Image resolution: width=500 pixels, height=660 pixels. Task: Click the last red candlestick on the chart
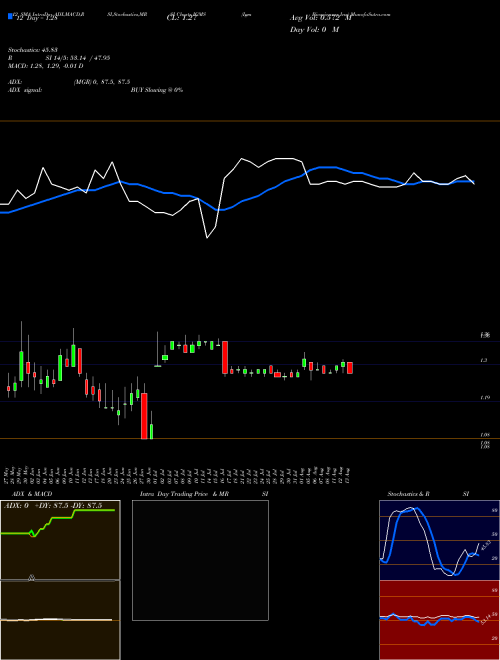pos(350,368)
